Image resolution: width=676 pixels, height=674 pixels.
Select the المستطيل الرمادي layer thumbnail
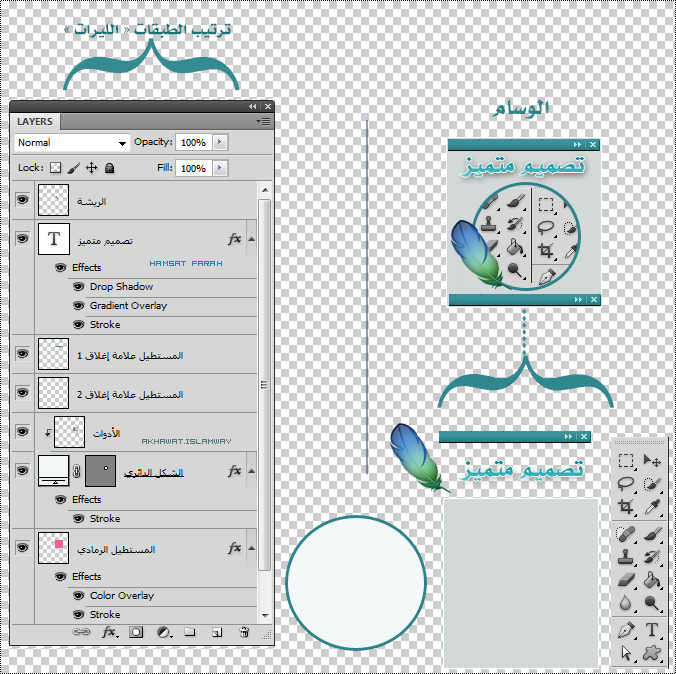[x=53, y=548]
